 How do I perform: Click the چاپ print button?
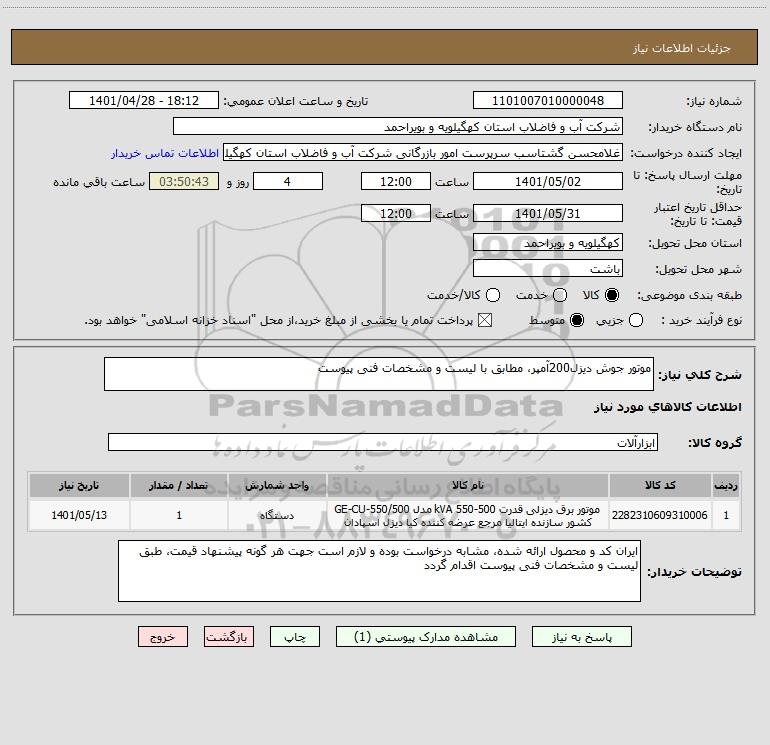pos(295,636)
